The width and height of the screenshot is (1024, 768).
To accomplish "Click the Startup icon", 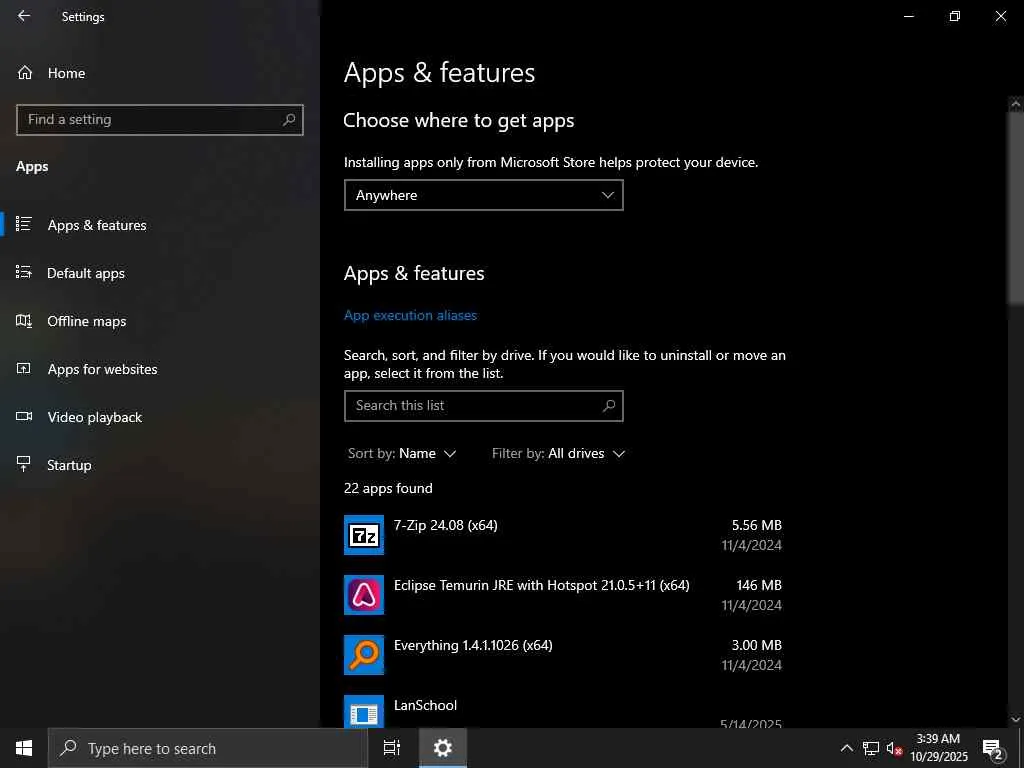I will (24, 464).
